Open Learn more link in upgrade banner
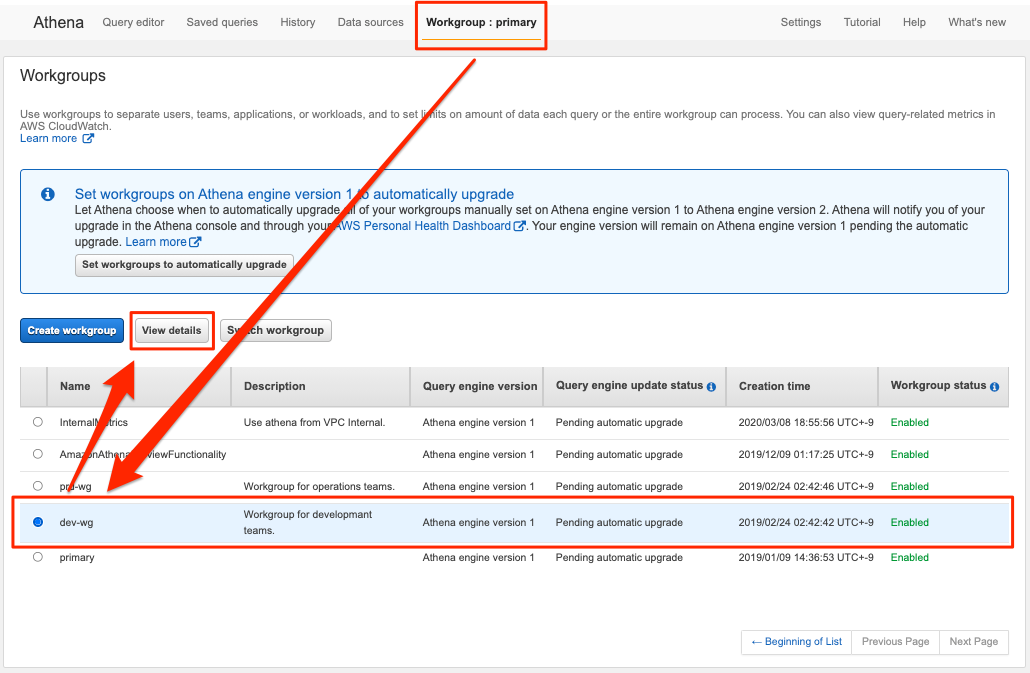The height and width of the screenshot is (673, 1030). (156, 242)
